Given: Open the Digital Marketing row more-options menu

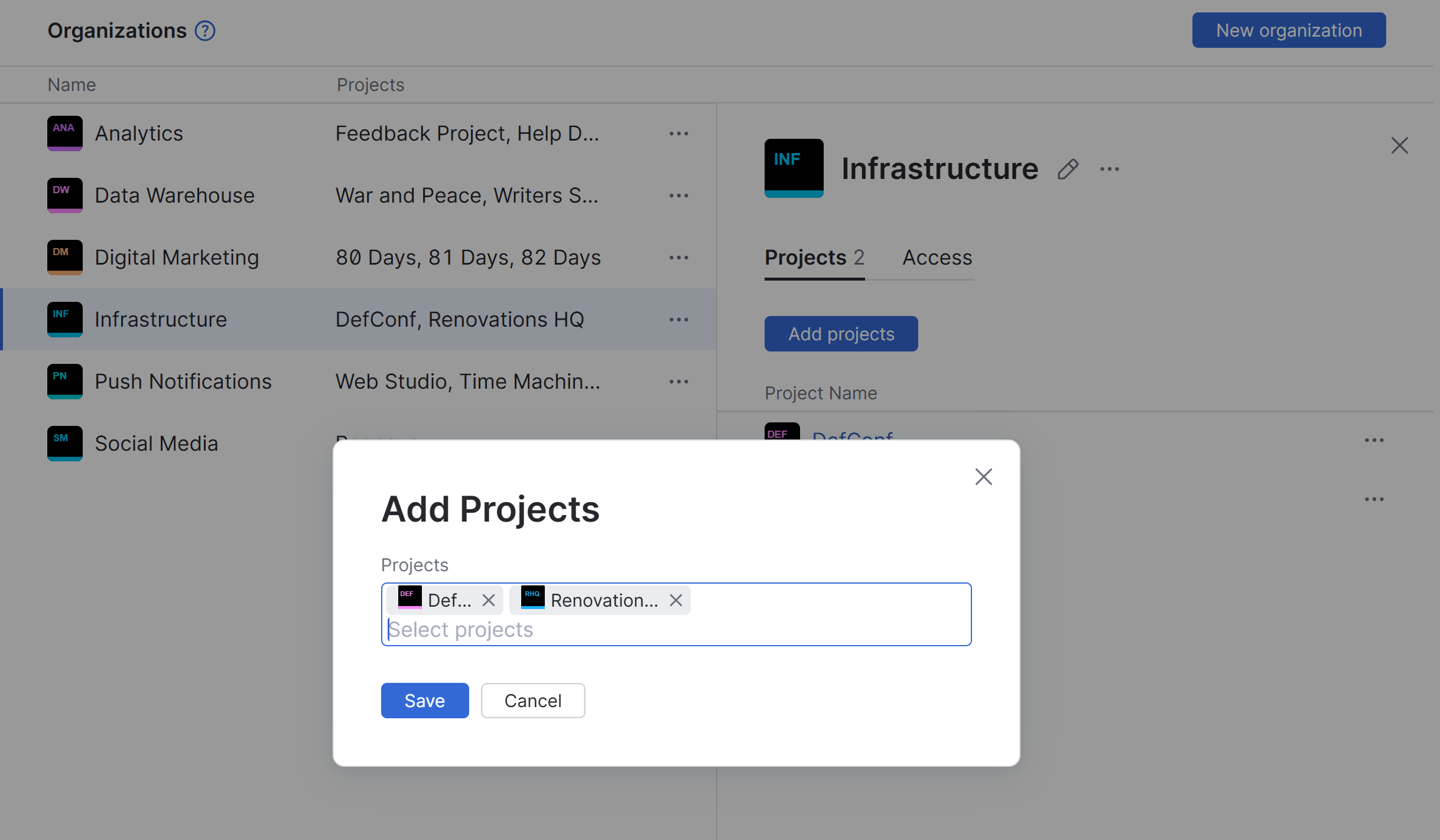Looking at the screenshot, I should coord(678,258).
